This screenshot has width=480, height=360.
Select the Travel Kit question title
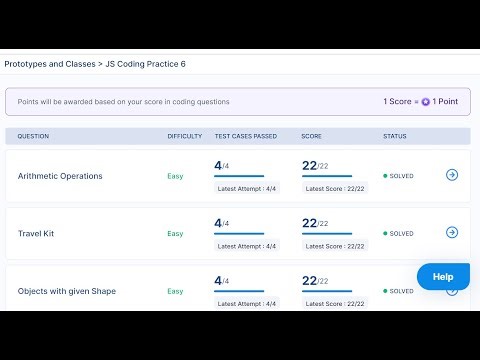pyautogui.click(x=36, y=233)
